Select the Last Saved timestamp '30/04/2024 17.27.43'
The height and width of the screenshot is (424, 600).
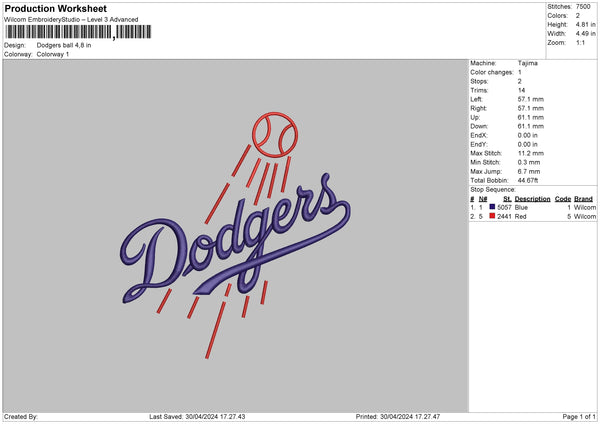tap(215, 417)
